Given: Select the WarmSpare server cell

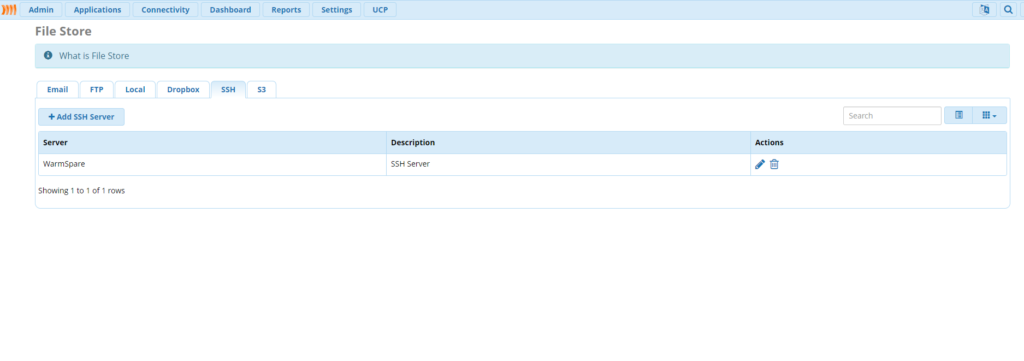Looking at the screenshot, I should tap(212, 165).
